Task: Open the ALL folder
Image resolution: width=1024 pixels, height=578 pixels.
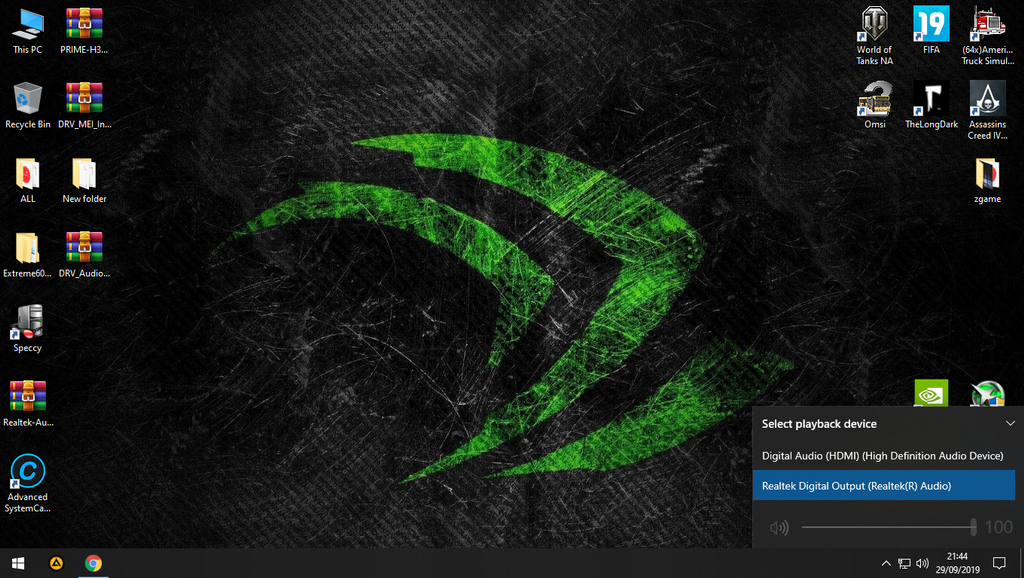Action: 27,180
